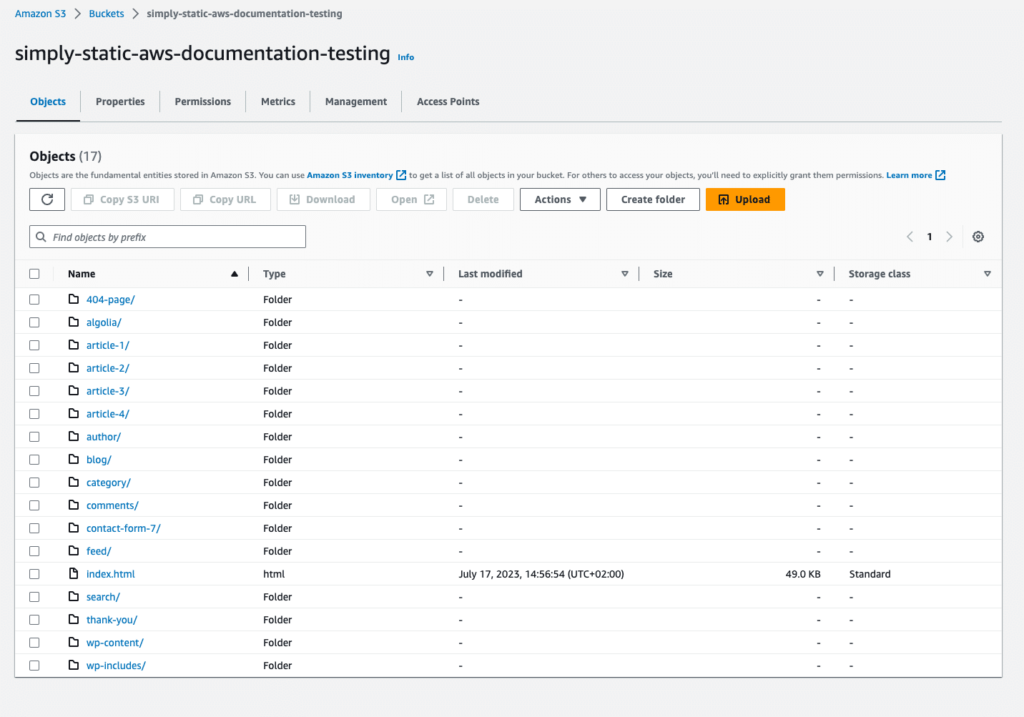Sort by Last modified column arrow
Screen dimensions: 1024x717
(625, 274)
